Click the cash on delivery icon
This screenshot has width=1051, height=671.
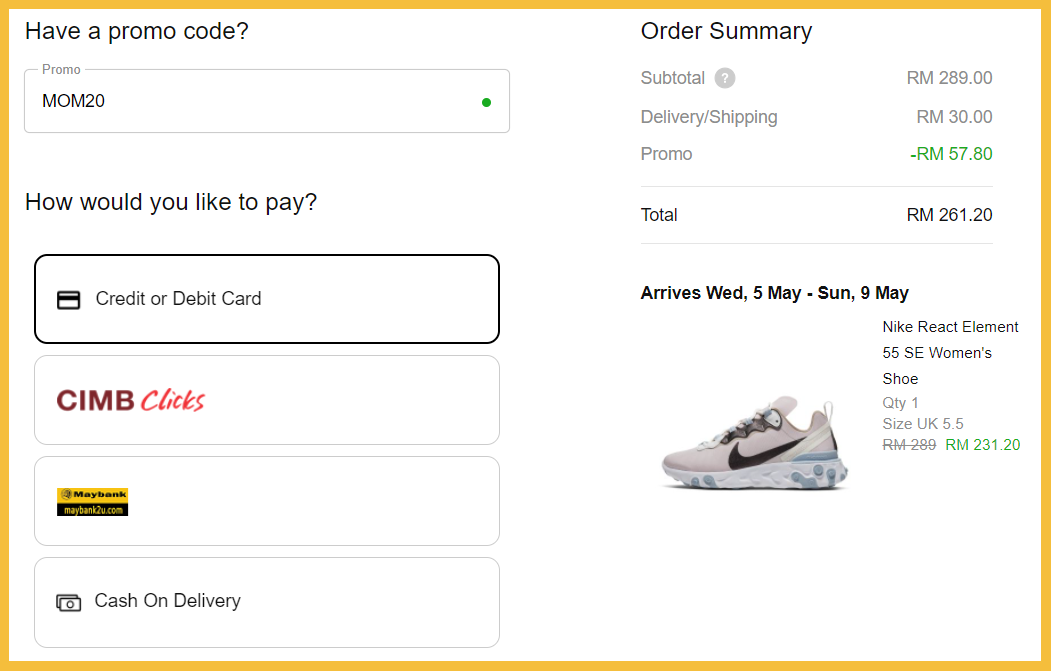point(68,602)
